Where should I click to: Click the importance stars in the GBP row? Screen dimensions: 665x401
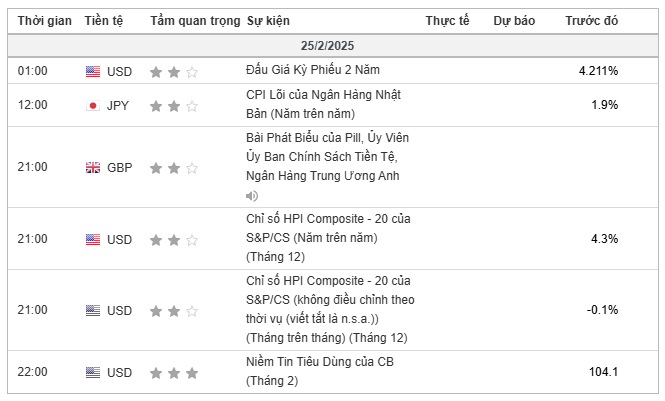pos(174,168)
